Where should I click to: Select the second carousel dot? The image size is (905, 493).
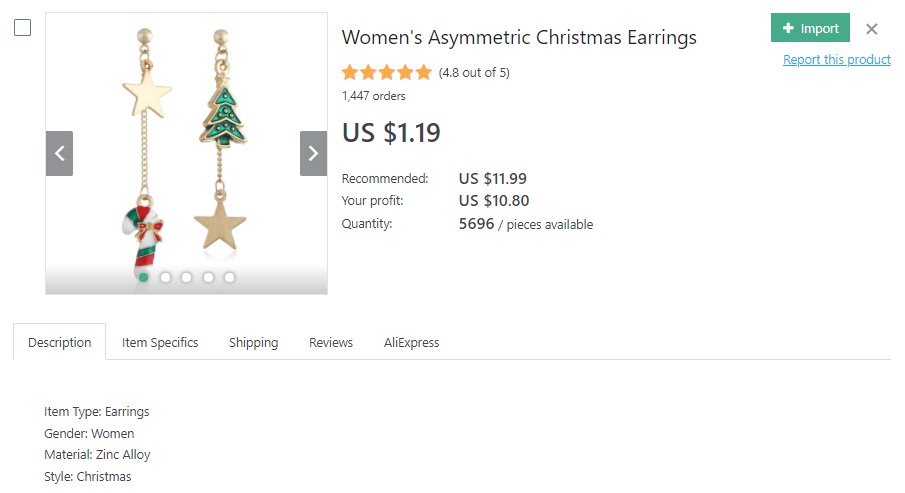click(165, 277)
